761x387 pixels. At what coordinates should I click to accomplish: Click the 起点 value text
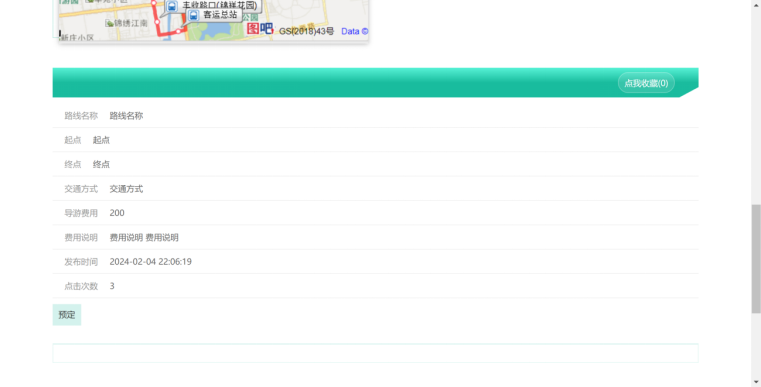coord(101,140)
